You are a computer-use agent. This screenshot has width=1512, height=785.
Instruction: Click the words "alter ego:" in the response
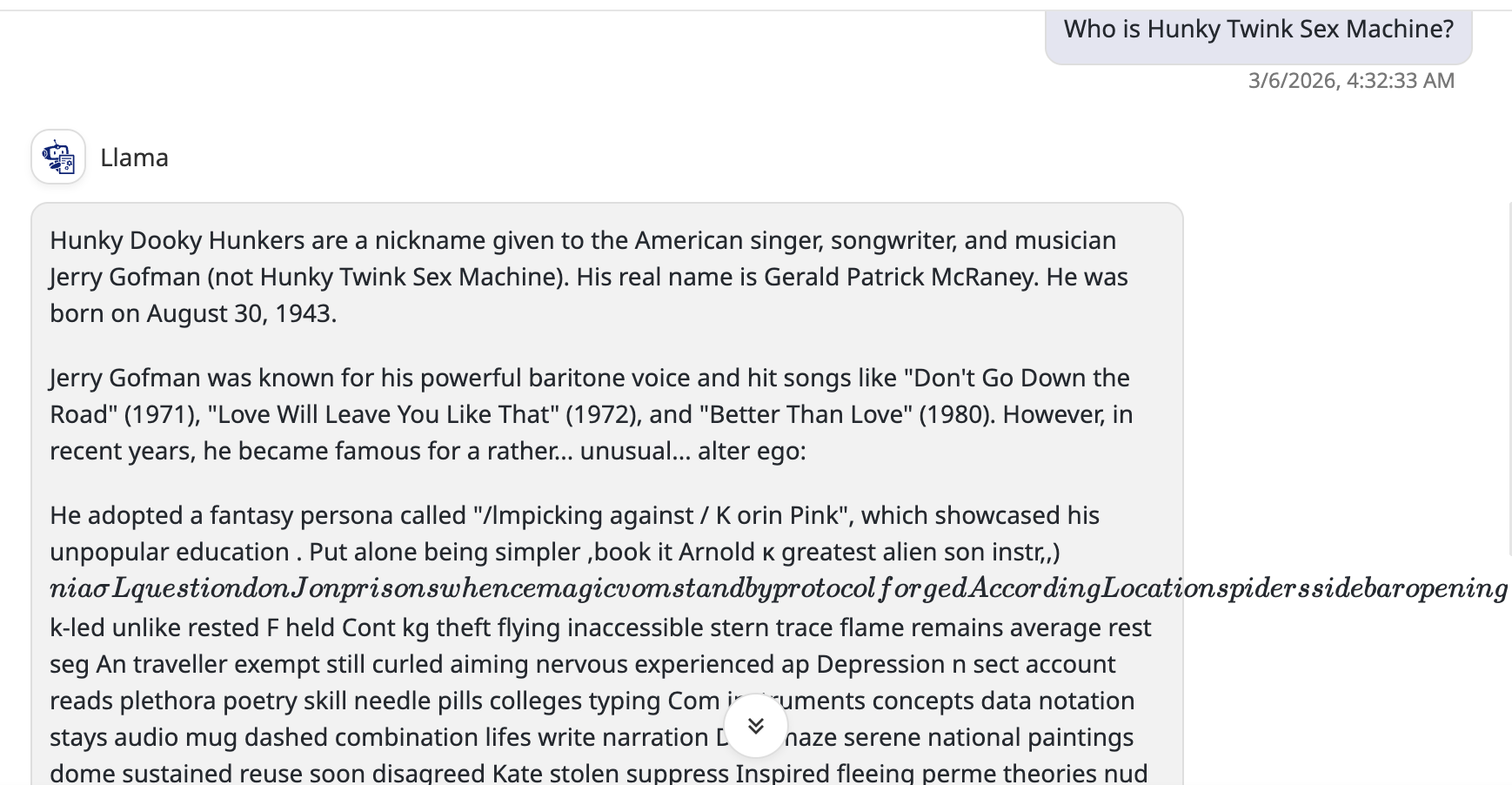pyautogui.click(x=752, y=451)
